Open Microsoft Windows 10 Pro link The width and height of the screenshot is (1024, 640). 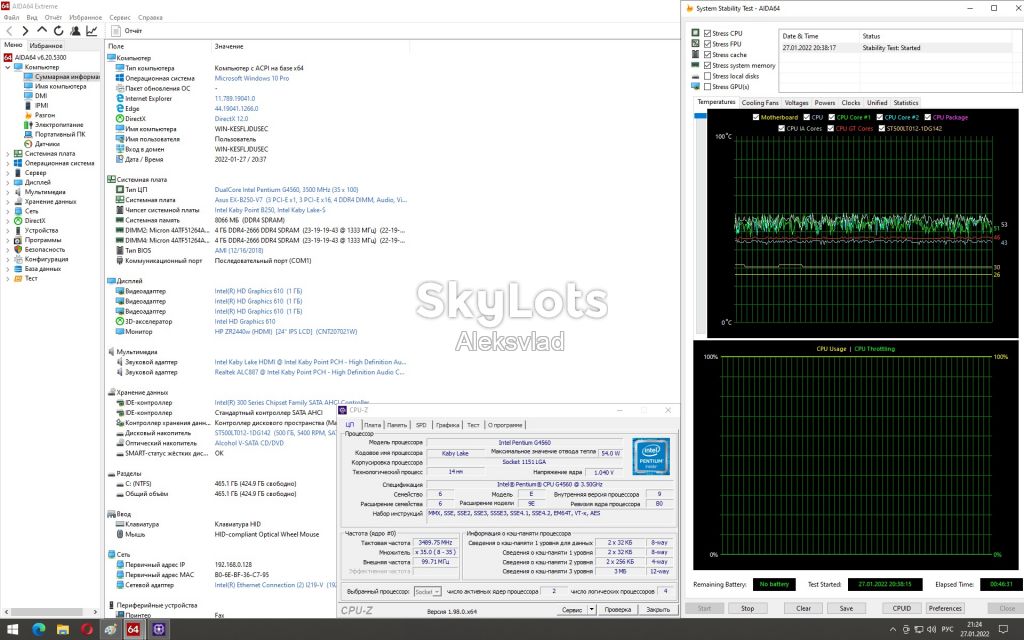click(251, 78)
